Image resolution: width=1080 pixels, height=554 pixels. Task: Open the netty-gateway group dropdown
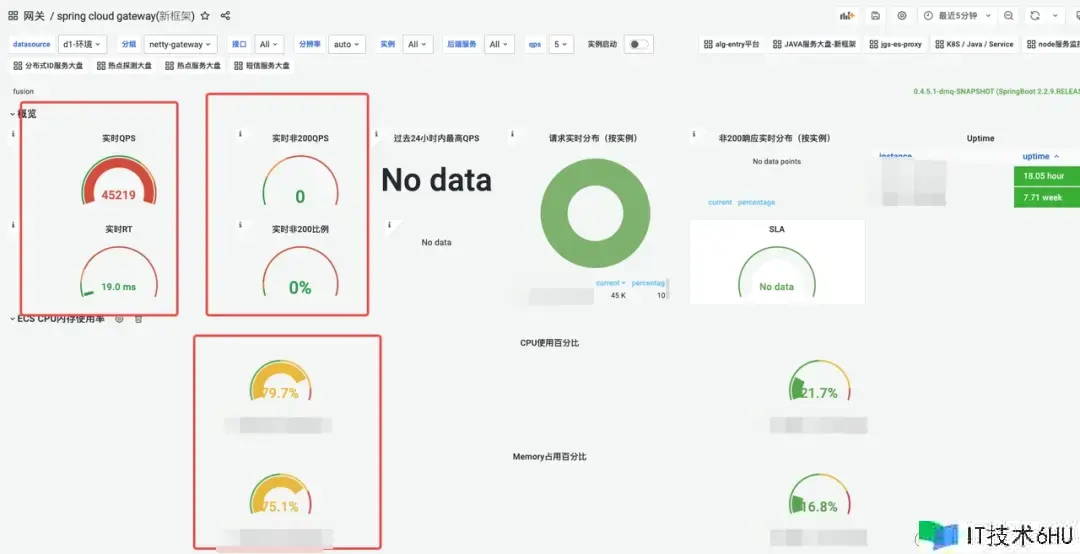pyautogui.click(x=180, y=44)
